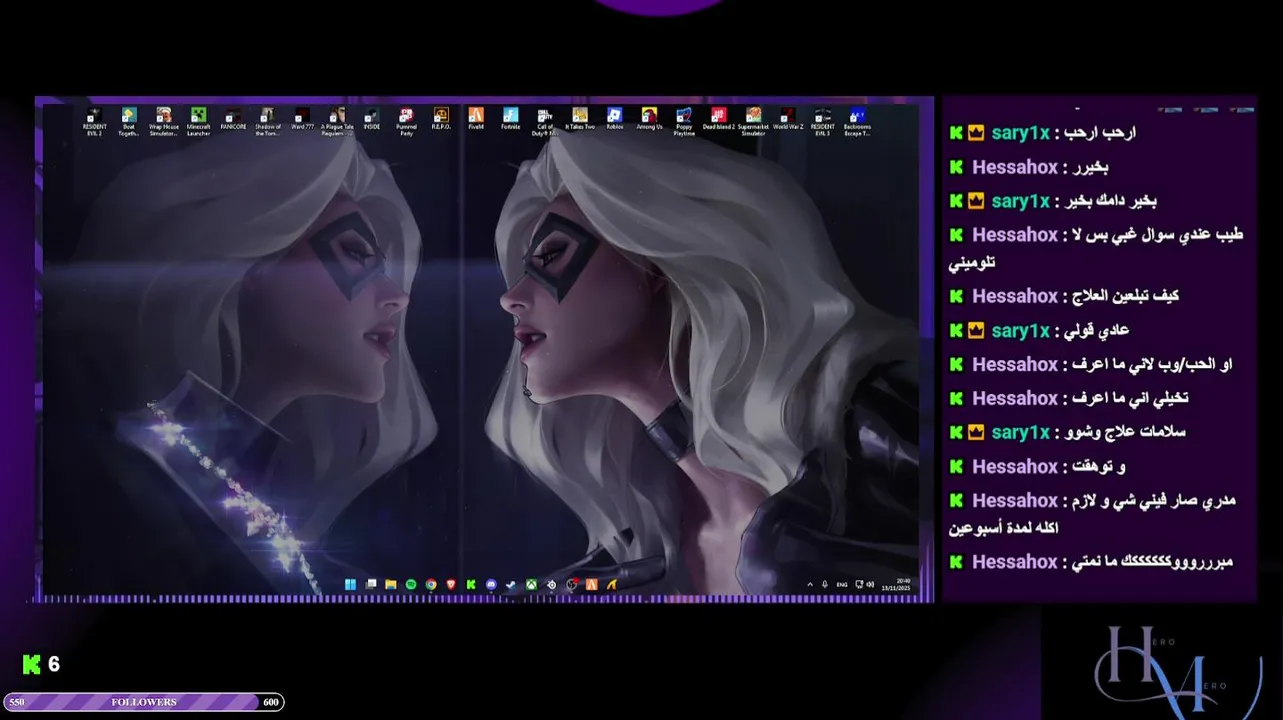Open the Resident Evil 3 desktop shortcut

822,121
